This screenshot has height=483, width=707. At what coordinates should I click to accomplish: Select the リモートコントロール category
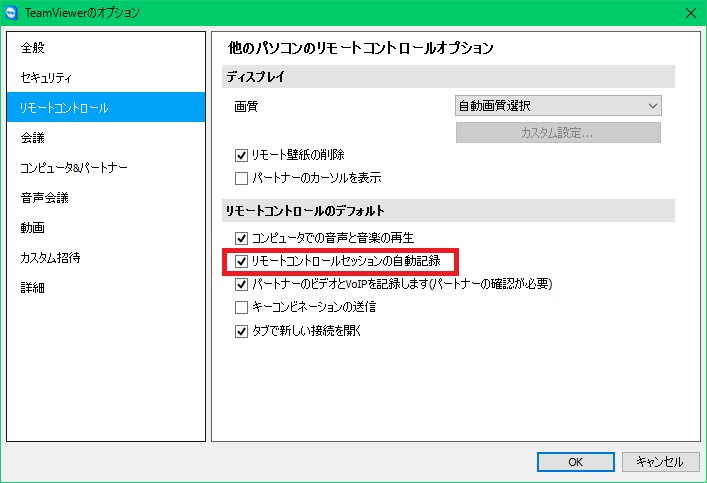click(x=106, y=107)
